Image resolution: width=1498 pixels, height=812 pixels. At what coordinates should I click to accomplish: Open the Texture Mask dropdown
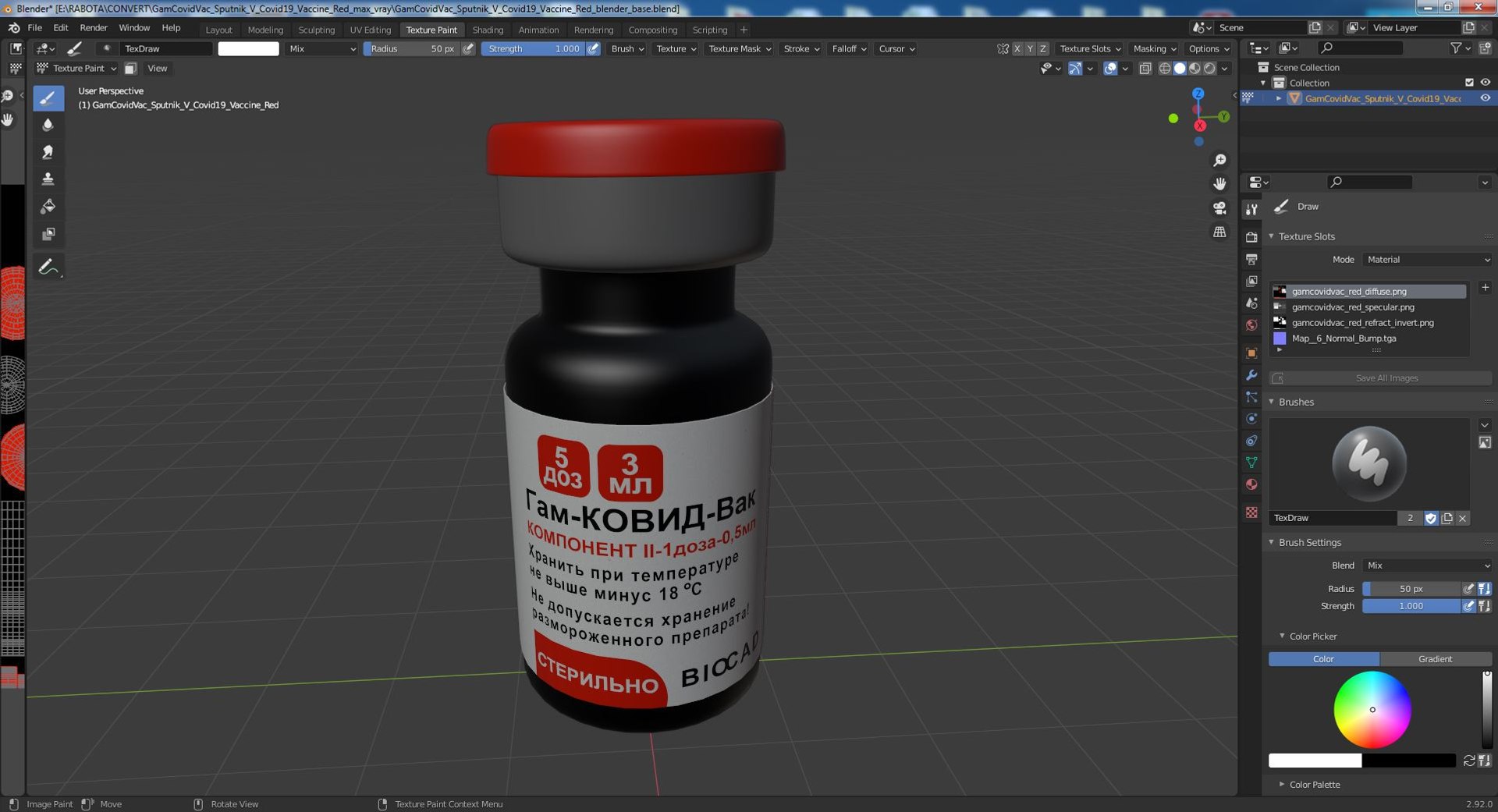tap(740, 48)
